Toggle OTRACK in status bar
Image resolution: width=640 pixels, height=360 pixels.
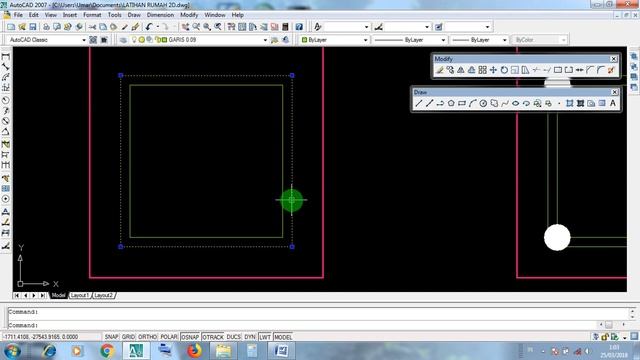coord(213,337)
